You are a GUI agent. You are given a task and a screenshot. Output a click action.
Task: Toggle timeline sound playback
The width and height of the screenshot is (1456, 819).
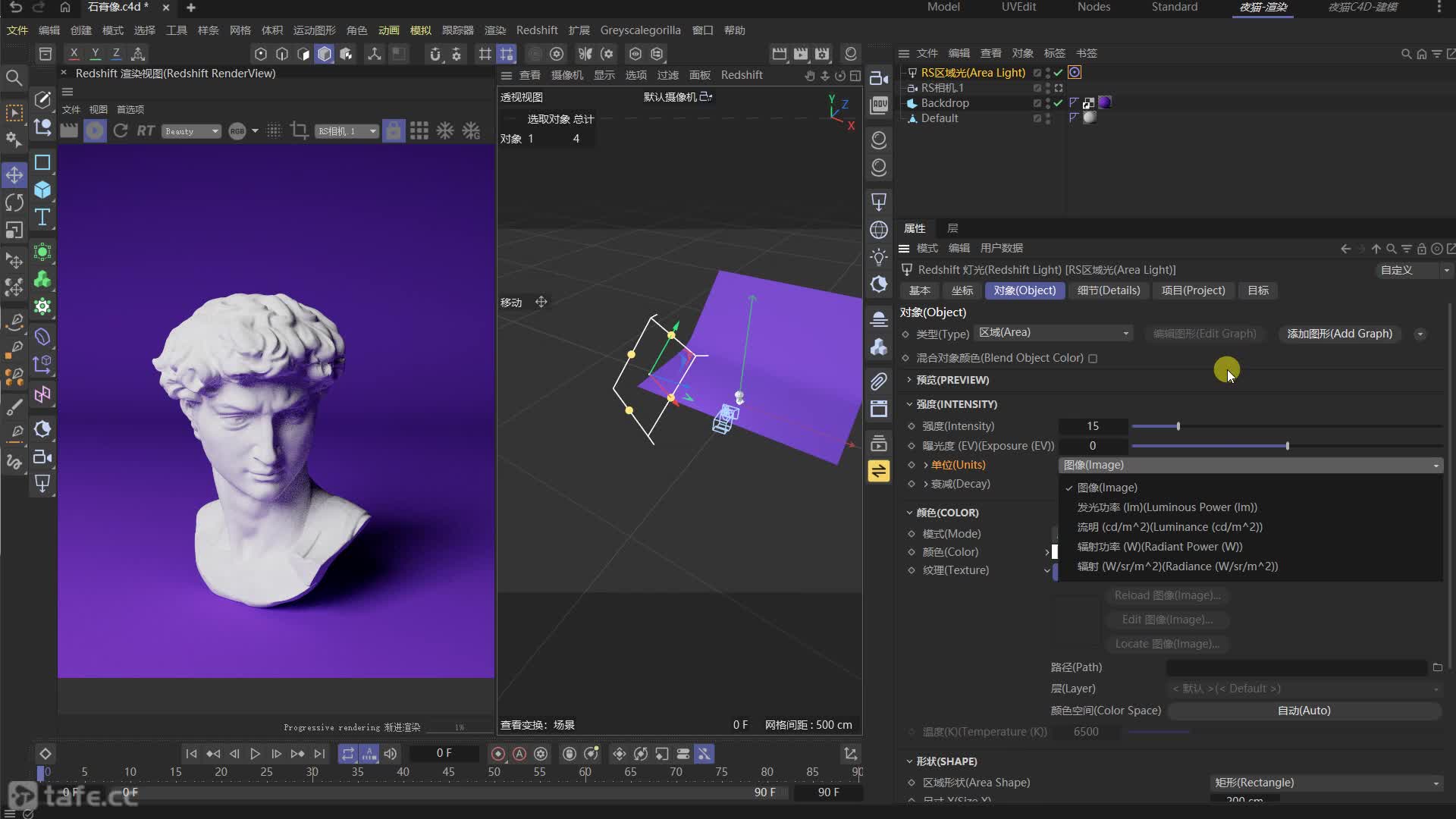tap(391, 754)
